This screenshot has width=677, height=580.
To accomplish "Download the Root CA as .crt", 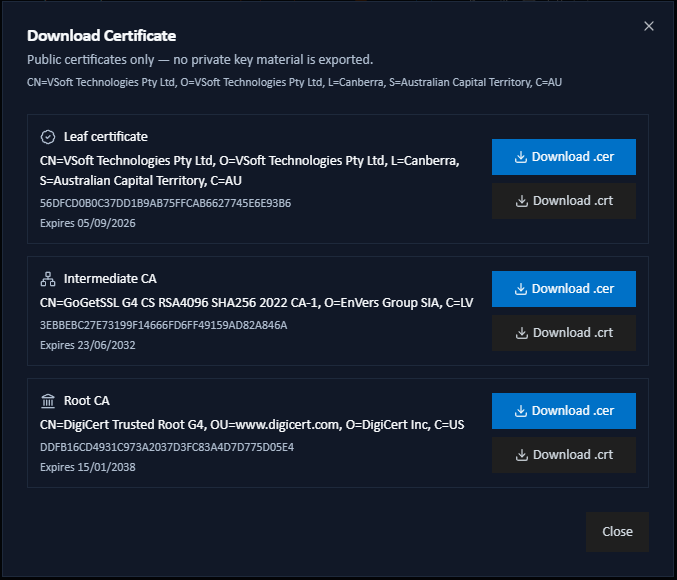I will [x=563, y=455].
